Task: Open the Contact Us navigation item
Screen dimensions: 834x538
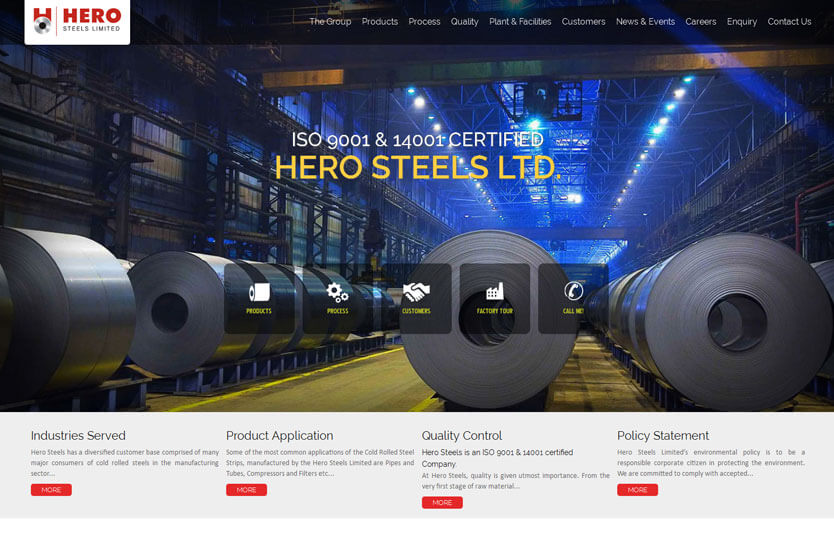Action: [x=789, y=22]
